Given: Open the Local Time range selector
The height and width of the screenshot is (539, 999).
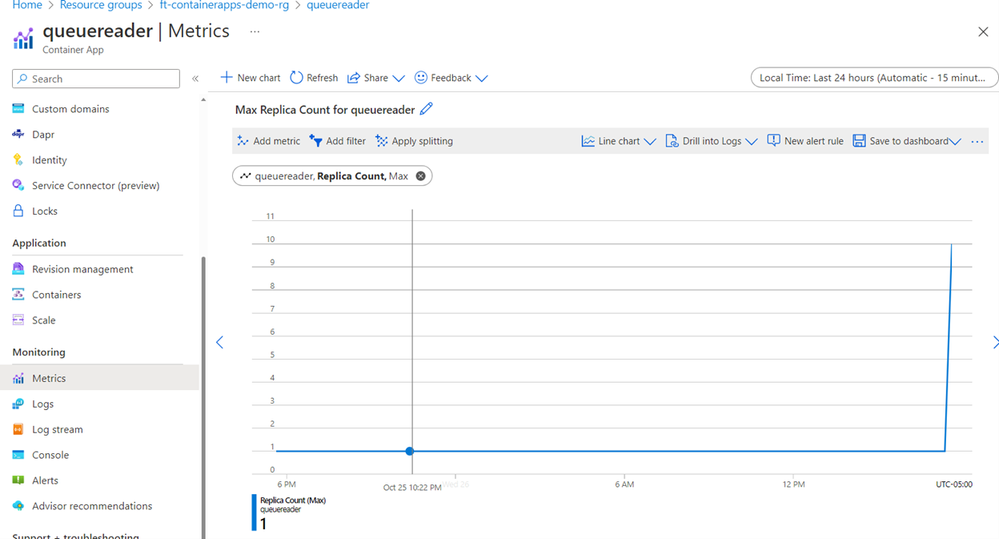Looking at the screenshot, I should [874, 78].
